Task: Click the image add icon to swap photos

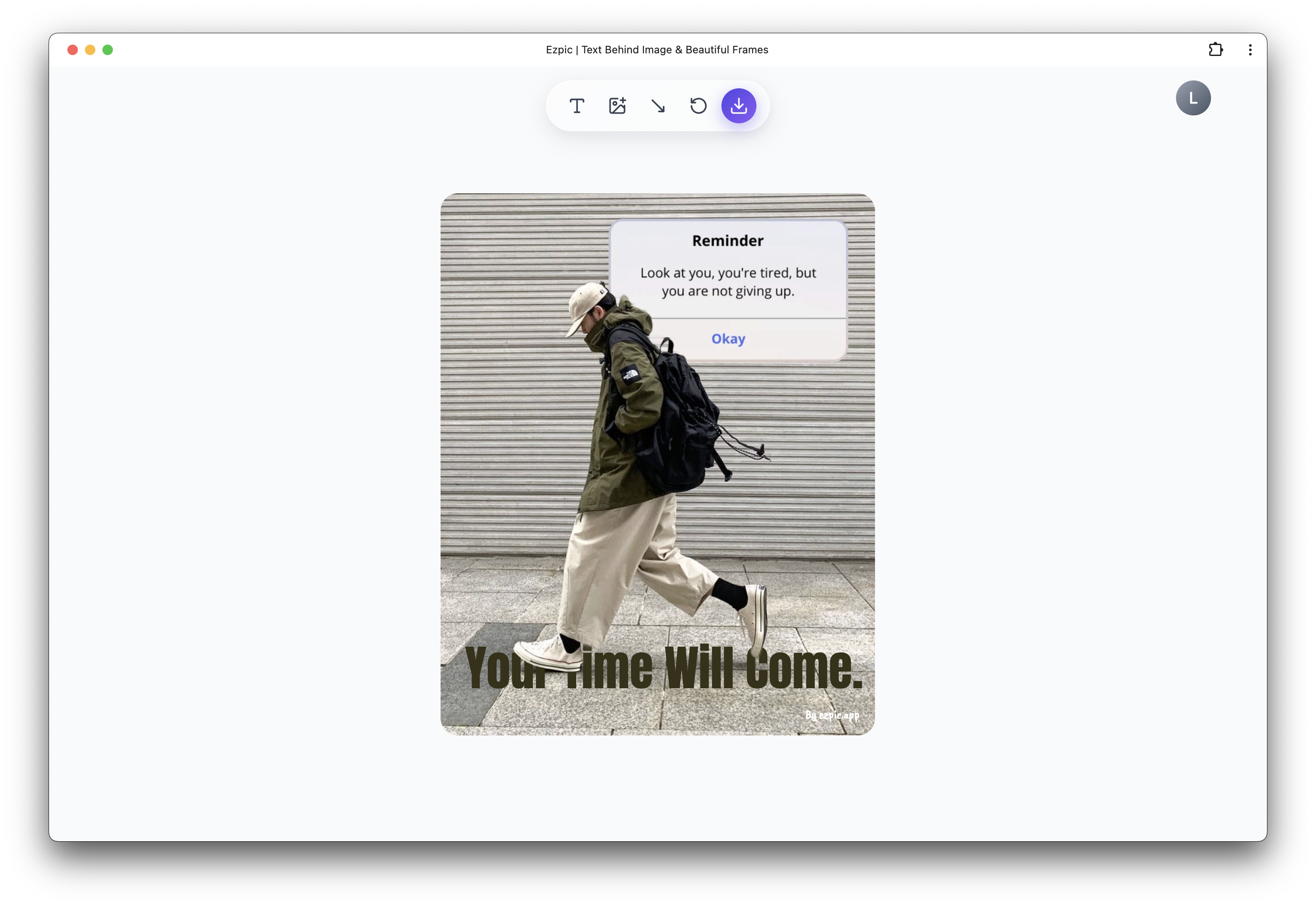Action: tap(617, 105)
